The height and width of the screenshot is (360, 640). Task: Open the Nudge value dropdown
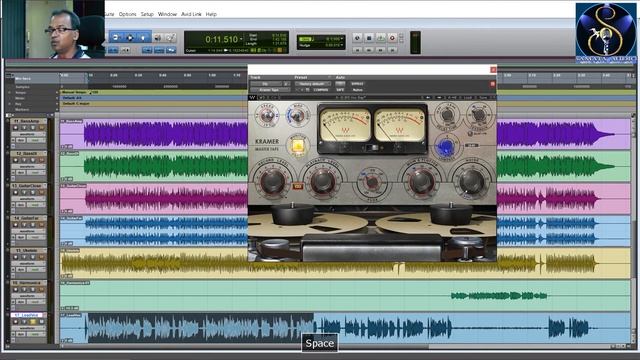(x=342, y=45)
